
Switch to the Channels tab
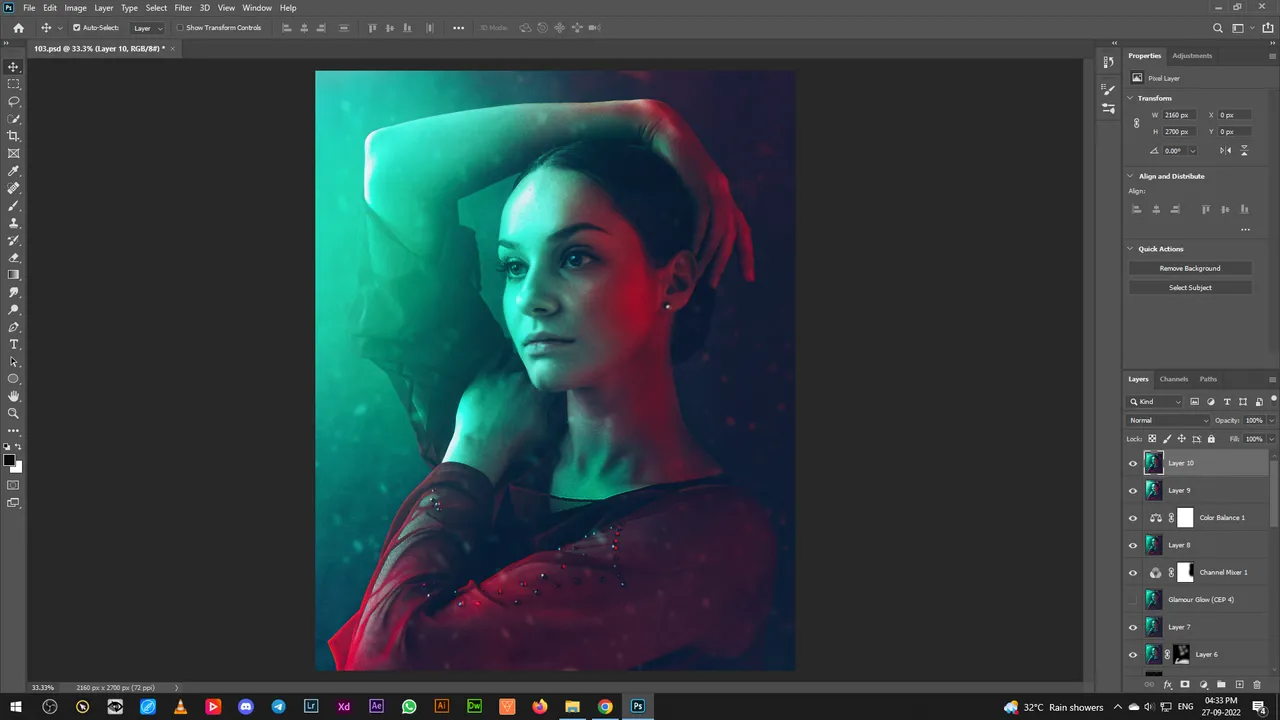point(1174,379)
